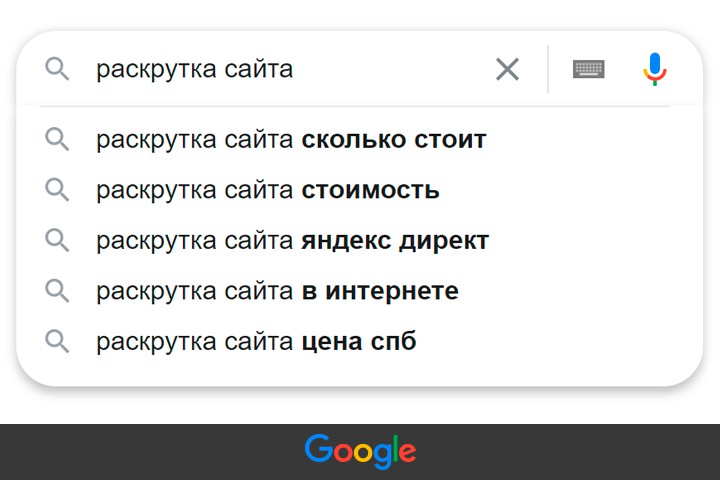
Task: Click search icon beside 'яндекс директ' suggestion
Action: tap(58, 241)
